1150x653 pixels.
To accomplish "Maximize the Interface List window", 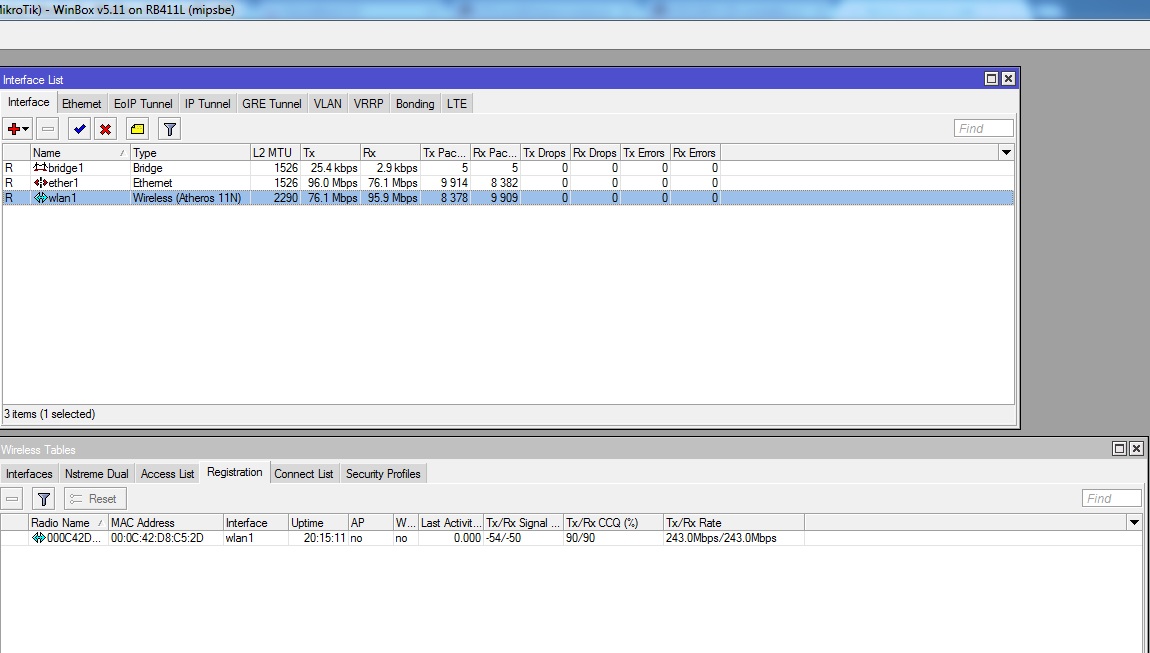I will pyautogui.click(x=991, y=79).
